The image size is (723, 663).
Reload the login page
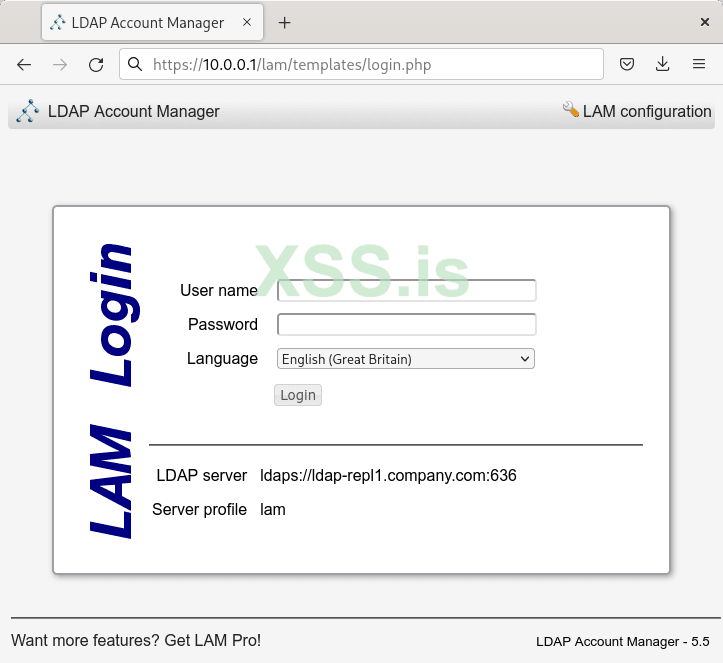pos(96,65)
